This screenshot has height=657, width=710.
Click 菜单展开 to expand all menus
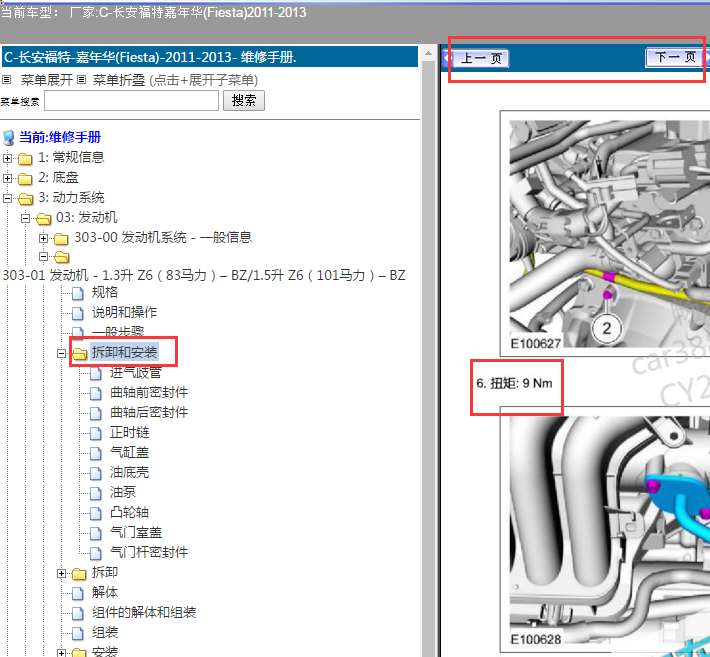[x=47, y=80]
